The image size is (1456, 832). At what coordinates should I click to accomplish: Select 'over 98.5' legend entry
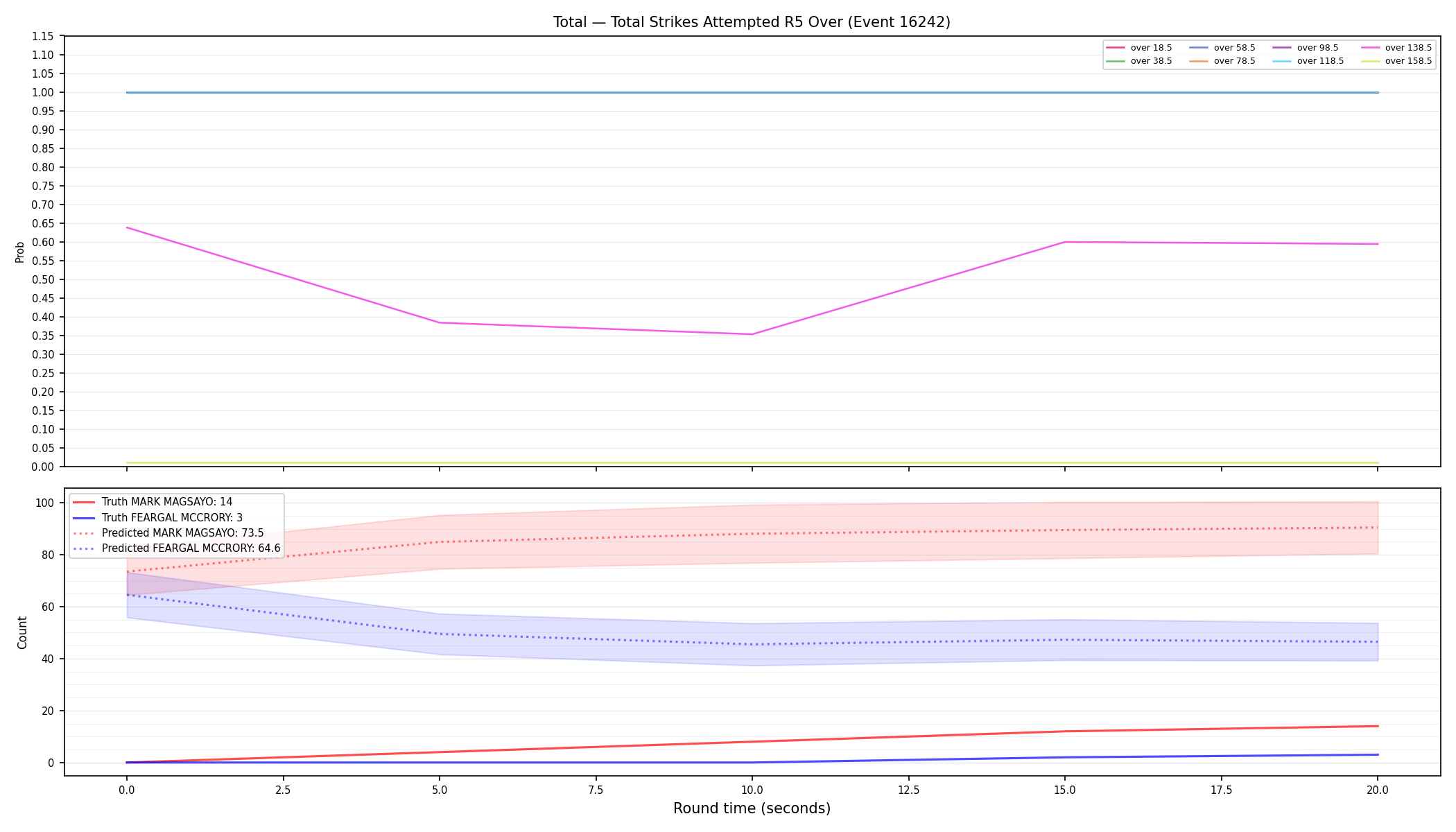pyautogui.click(x=1306, y=48)
